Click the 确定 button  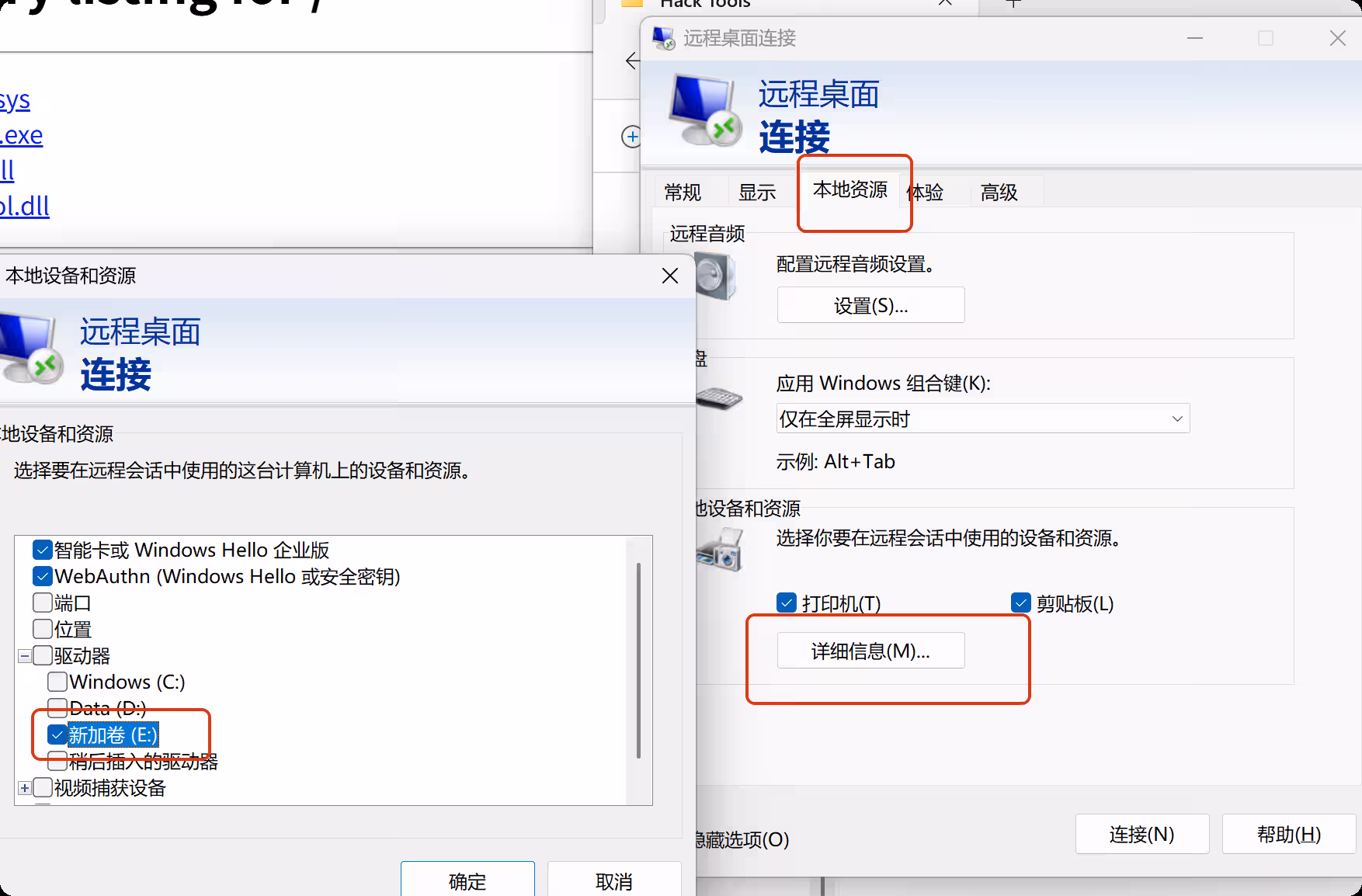coord(467,881)
